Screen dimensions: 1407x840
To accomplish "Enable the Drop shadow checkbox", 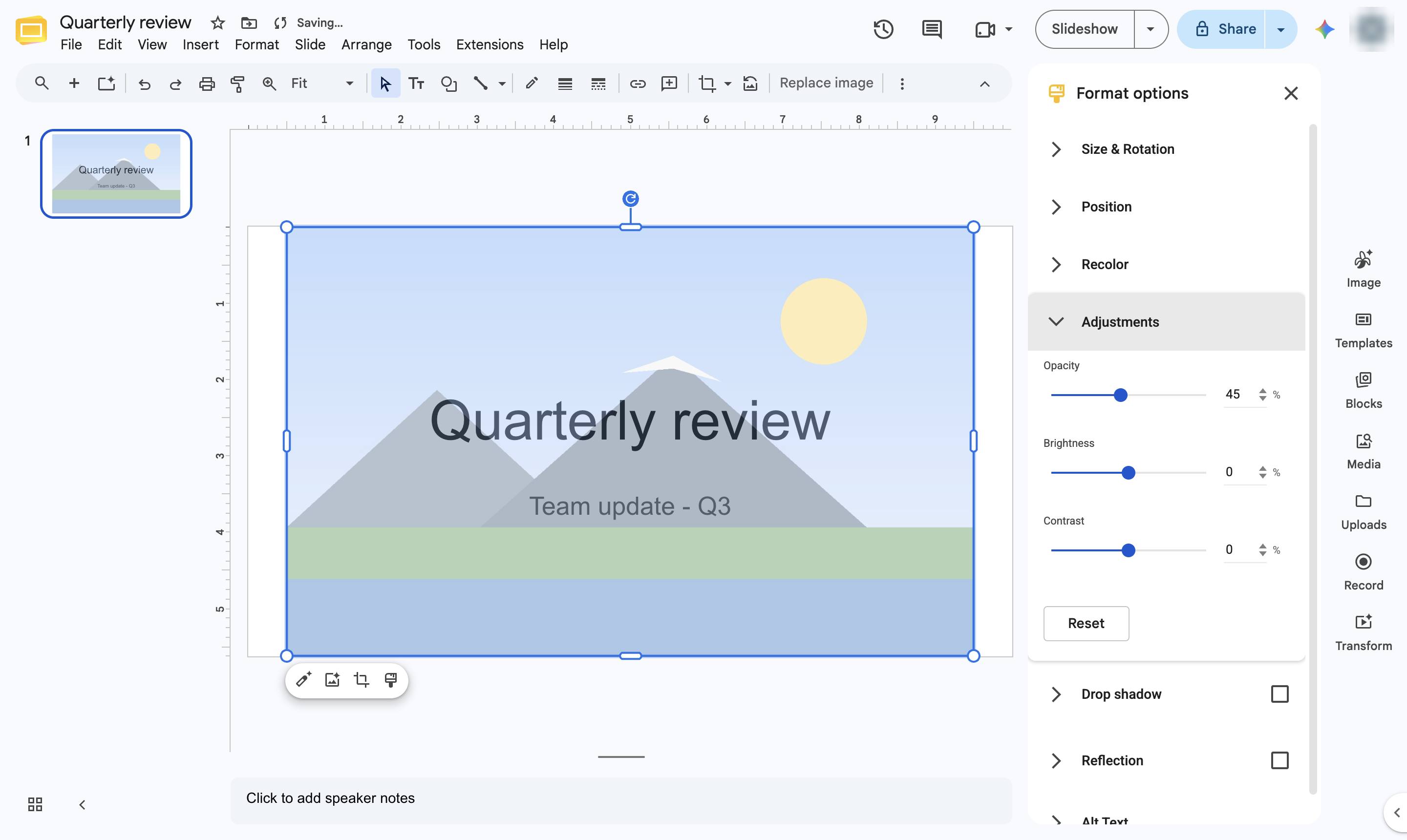I will 1279,694.
